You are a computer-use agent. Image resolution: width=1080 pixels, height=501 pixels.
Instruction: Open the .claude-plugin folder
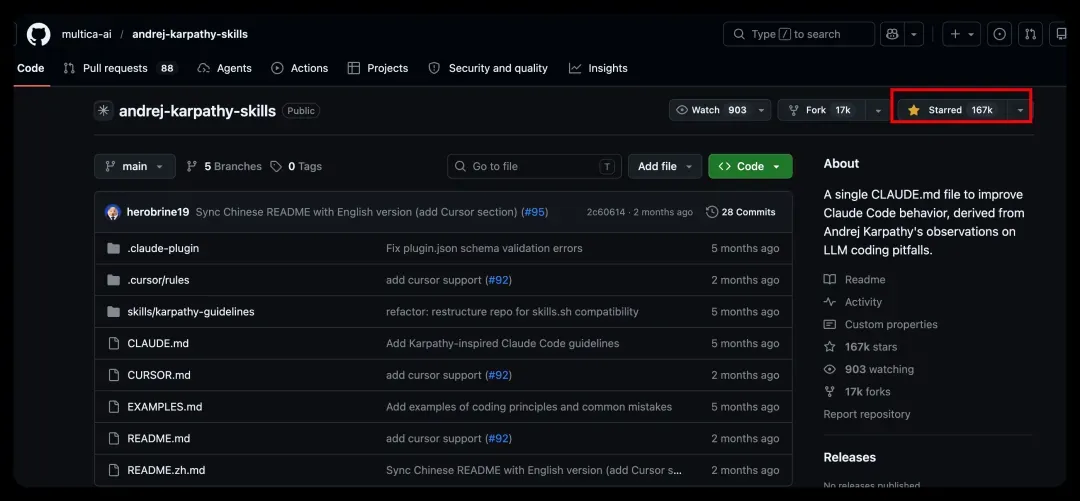tap(163, 248)
